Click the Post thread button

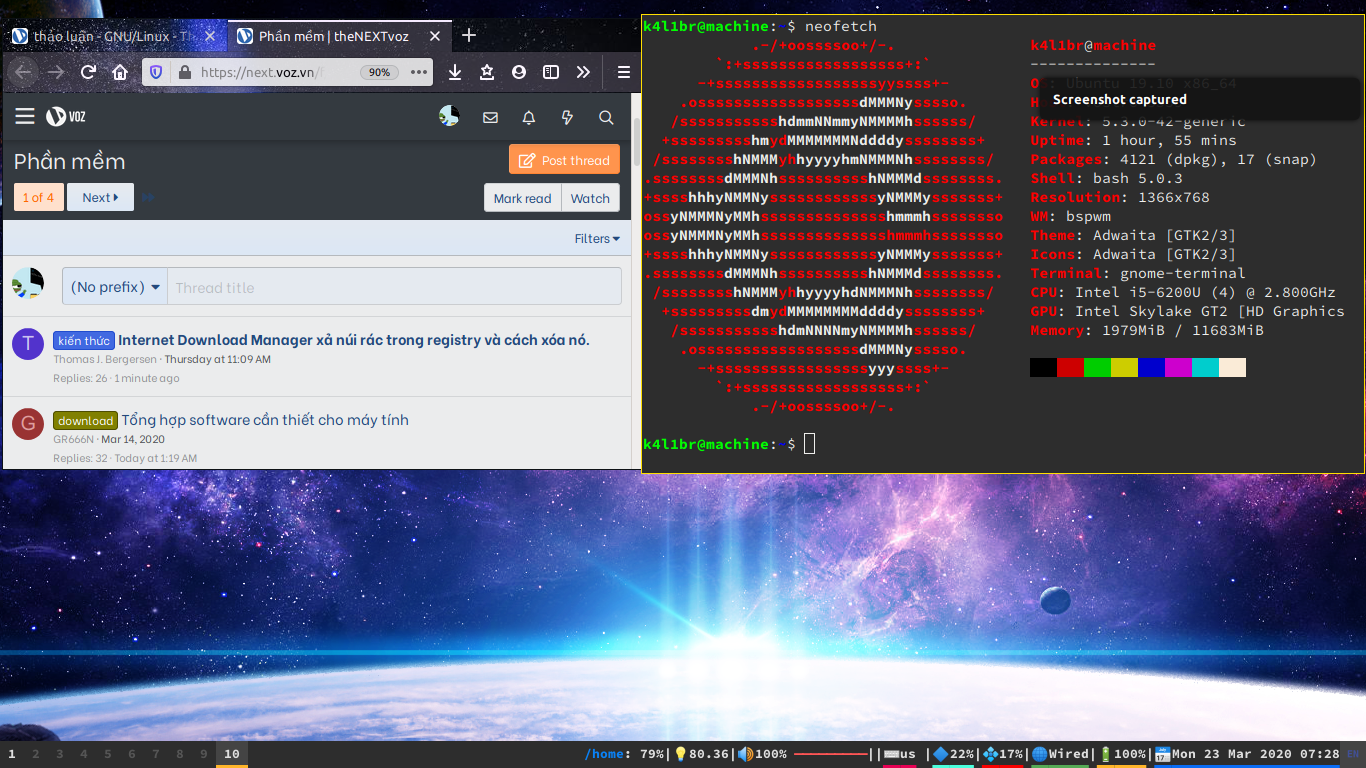(x=565, y=160)
